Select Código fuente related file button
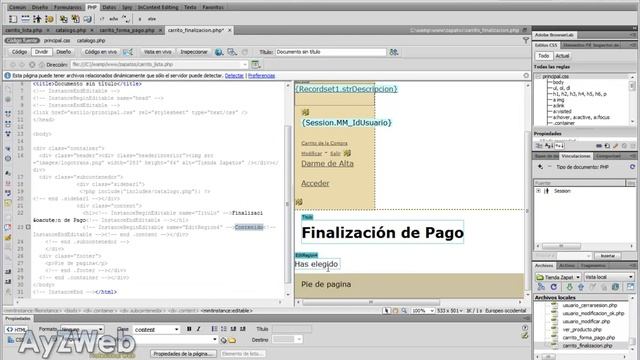 pyautogui.click(x=22, y=40)
